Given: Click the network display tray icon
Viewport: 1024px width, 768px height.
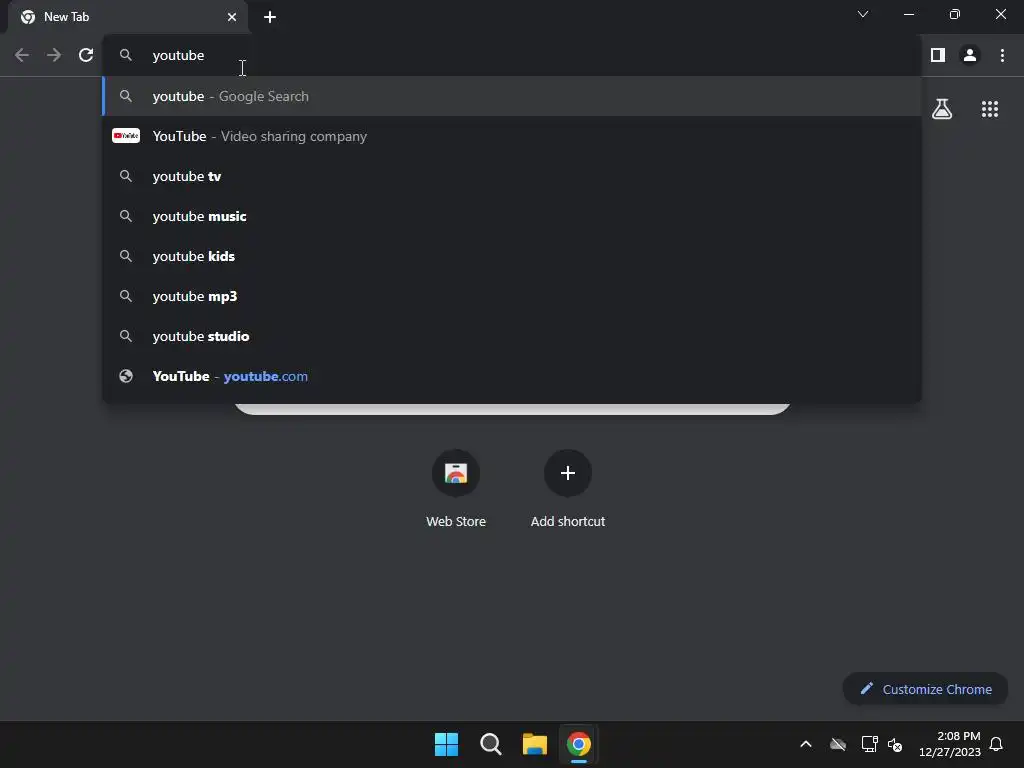Looking at the screenshot, I should coord(869,744).
